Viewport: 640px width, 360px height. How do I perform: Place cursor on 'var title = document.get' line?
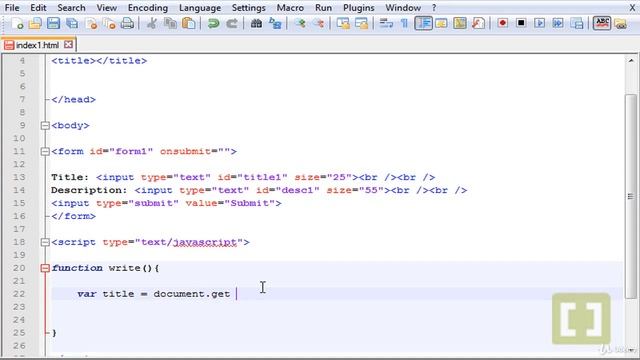(337, 294)
